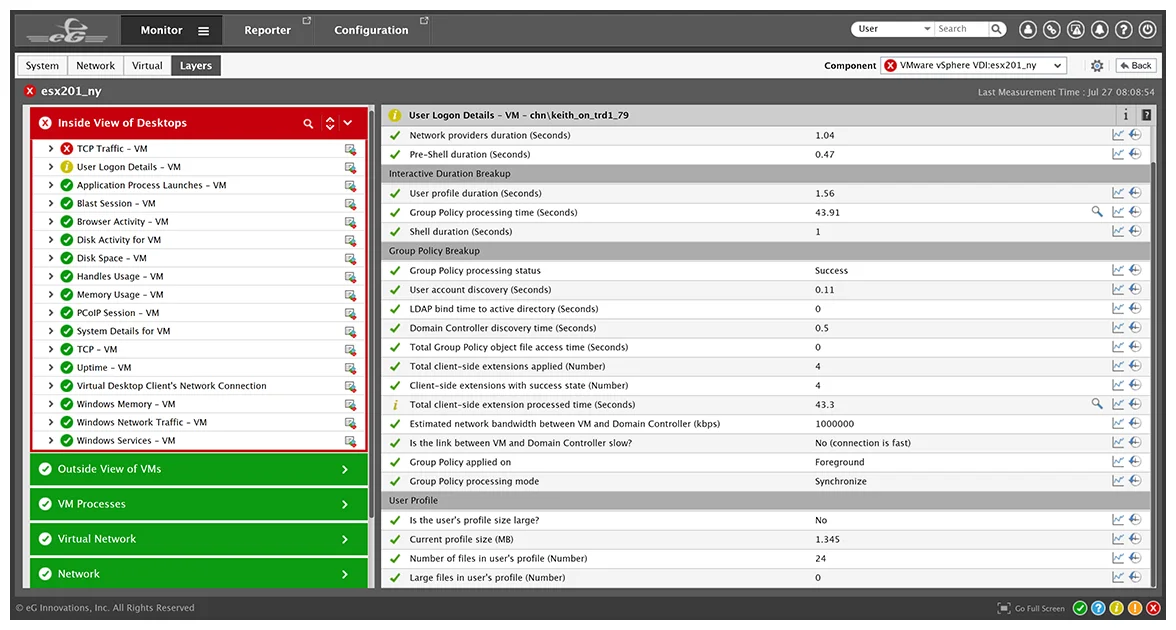The width and height of the screenshot is (1176, 630).
Task: Open the edit icon for User Logon Details - VM
Action: [350, 167]
